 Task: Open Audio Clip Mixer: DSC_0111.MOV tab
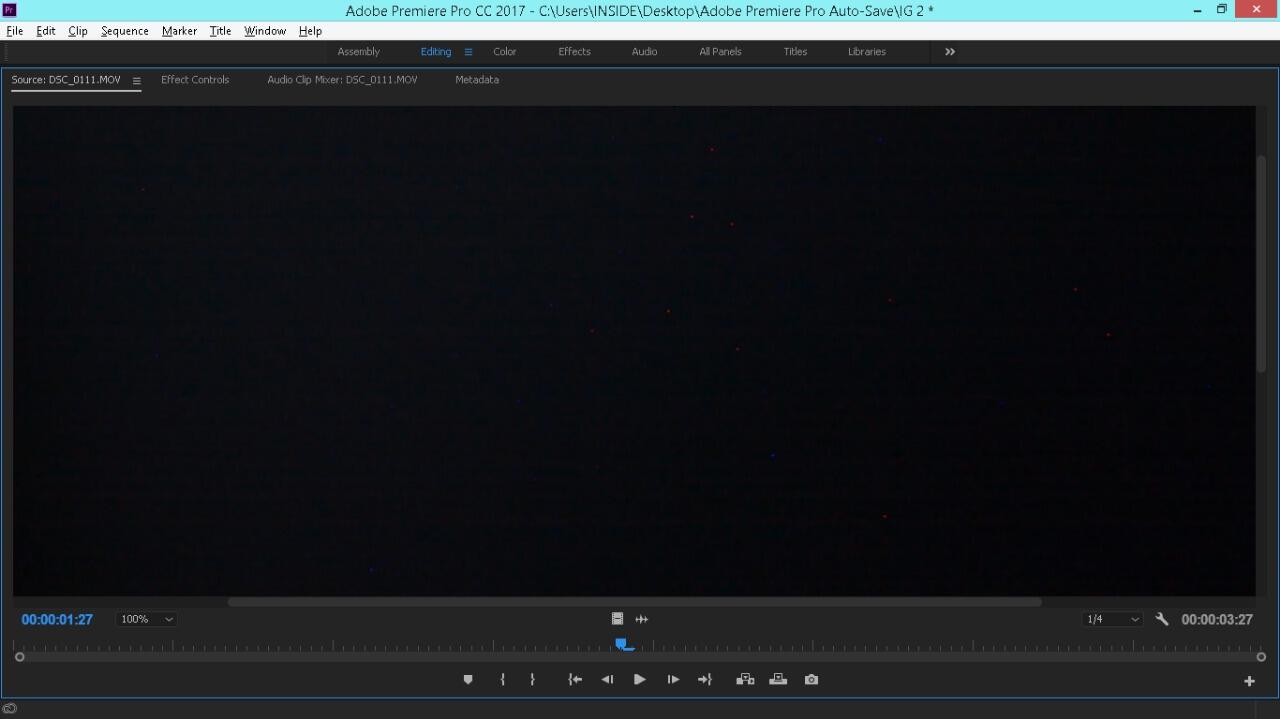[342, 80]
